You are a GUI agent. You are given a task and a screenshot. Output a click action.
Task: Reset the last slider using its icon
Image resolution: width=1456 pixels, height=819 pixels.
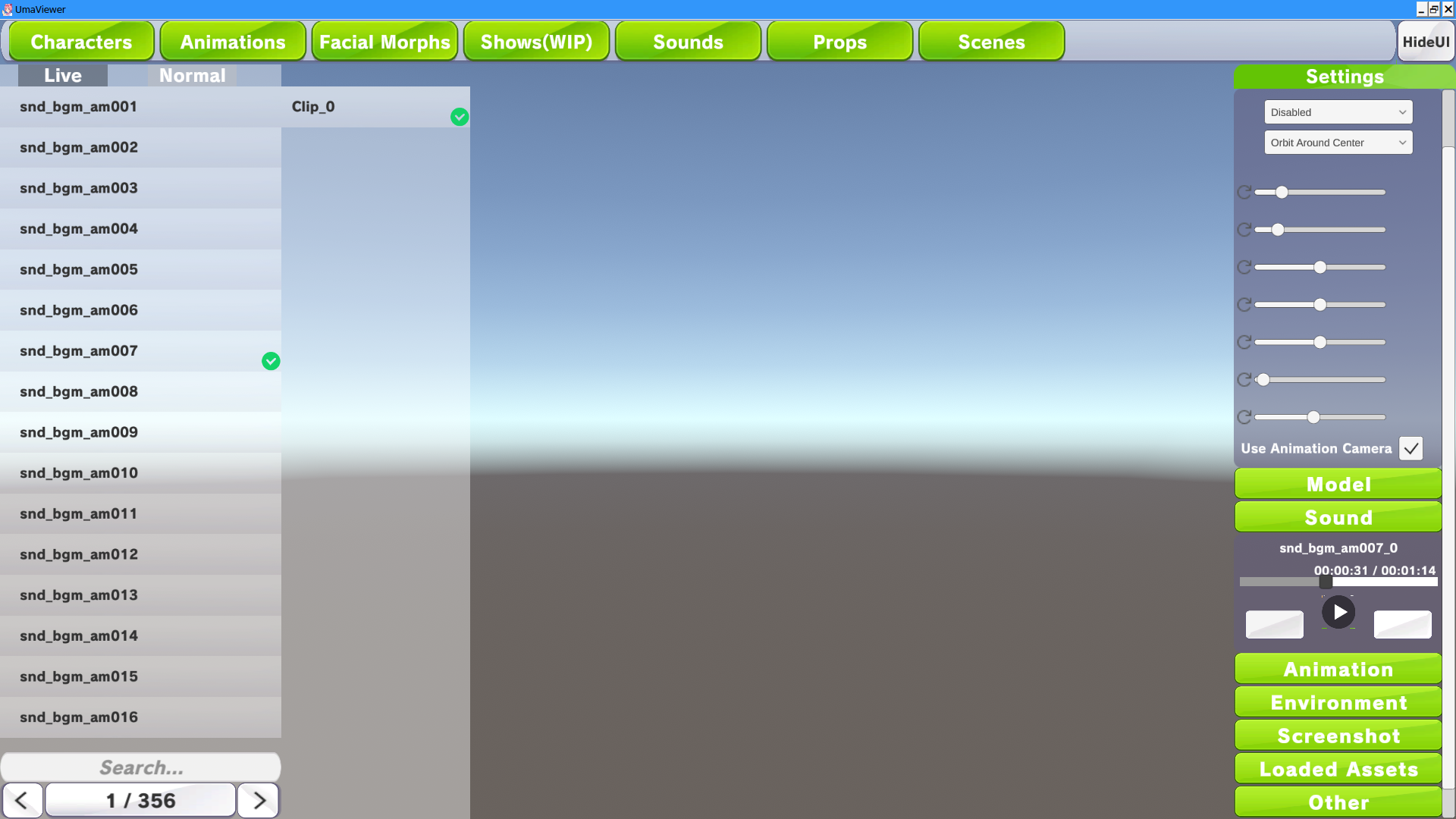pos(1244,417)
